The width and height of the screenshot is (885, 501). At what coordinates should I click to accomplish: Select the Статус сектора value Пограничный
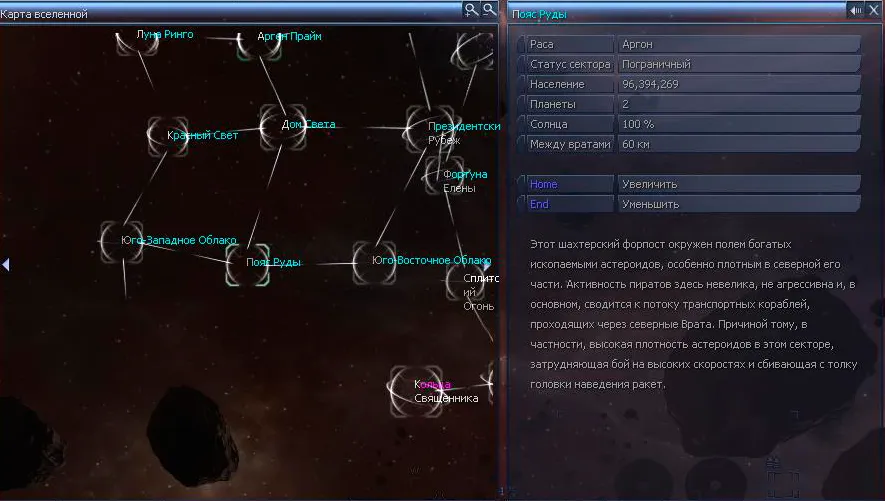[x=656, y=64]
